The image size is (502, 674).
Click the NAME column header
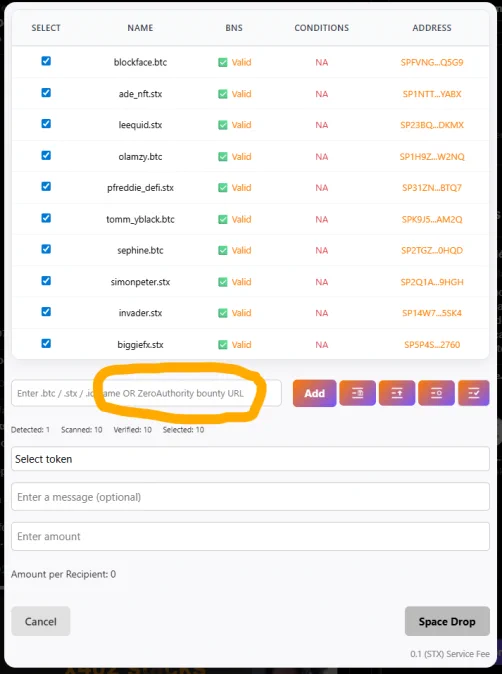tap(140, 28)
